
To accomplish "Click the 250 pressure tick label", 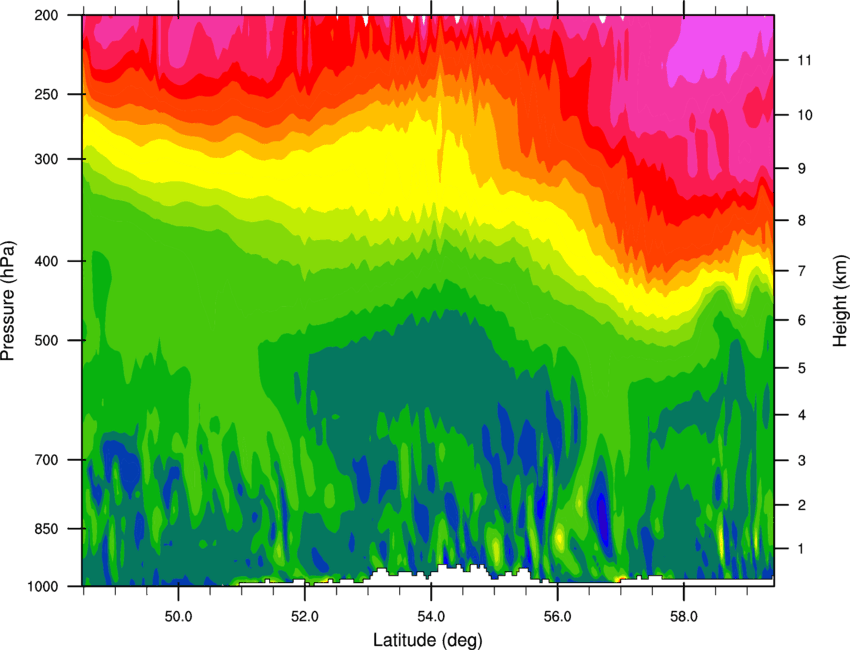I will click(47, 94).
